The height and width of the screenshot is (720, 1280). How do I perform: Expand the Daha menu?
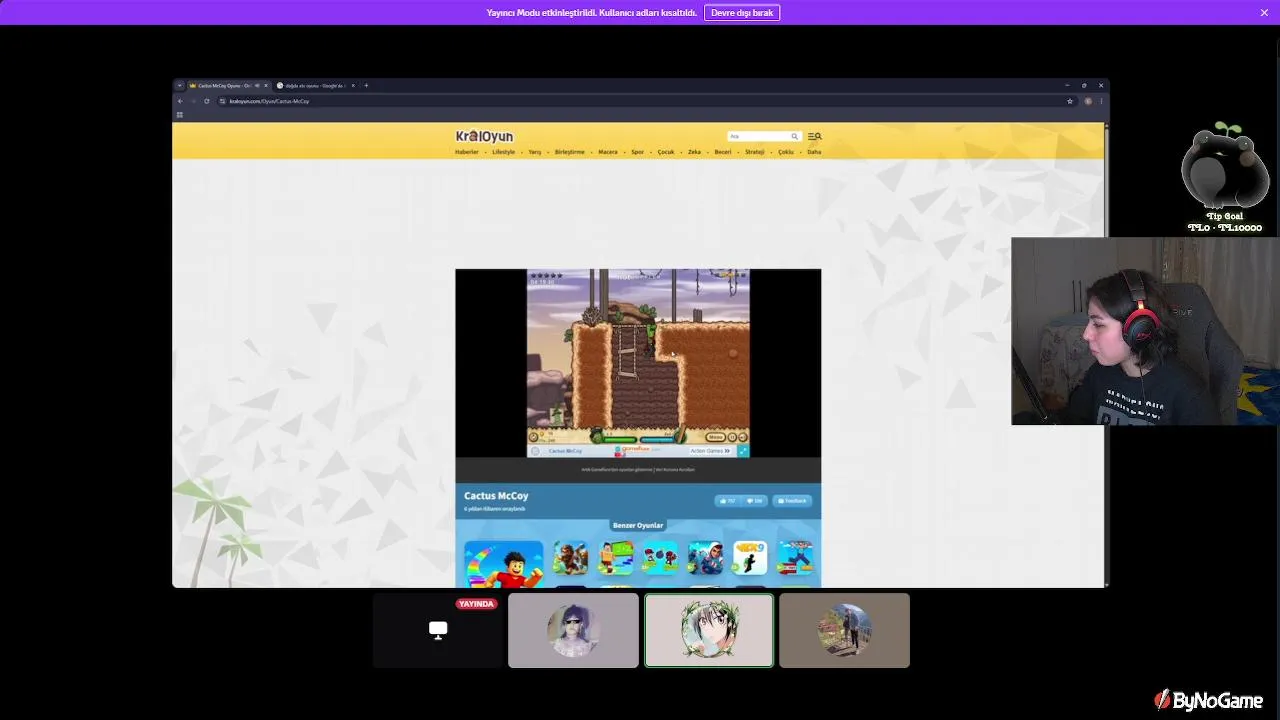tap(814, 152)
